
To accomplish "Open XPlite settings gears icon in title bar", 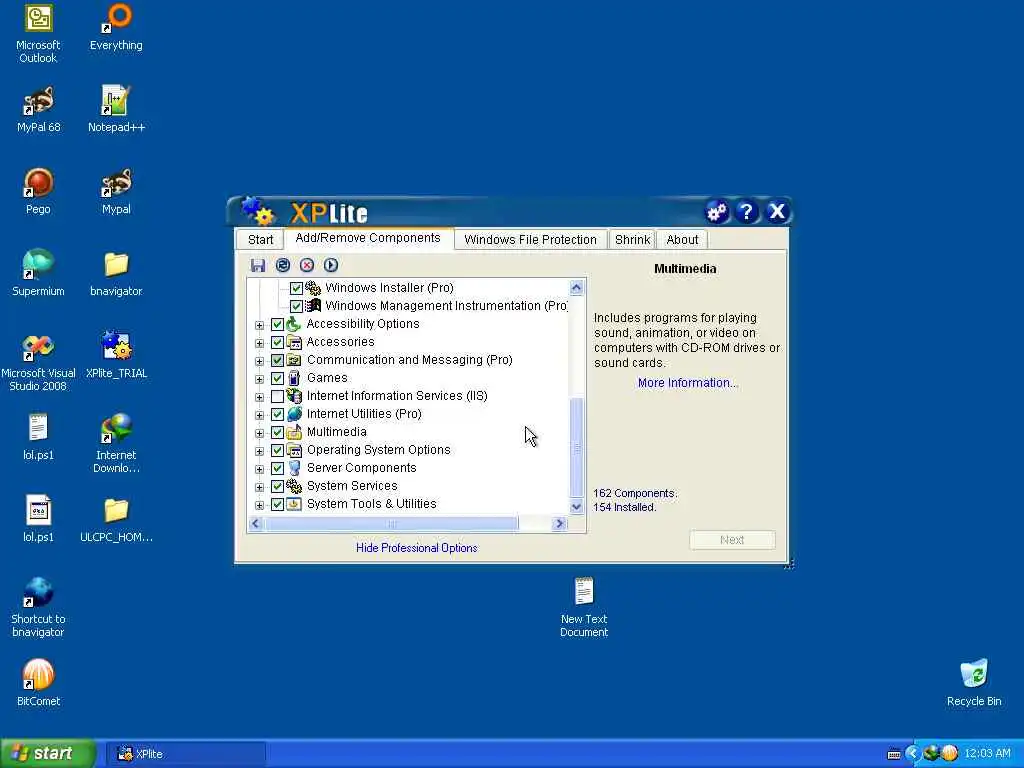I will (716, 212).
